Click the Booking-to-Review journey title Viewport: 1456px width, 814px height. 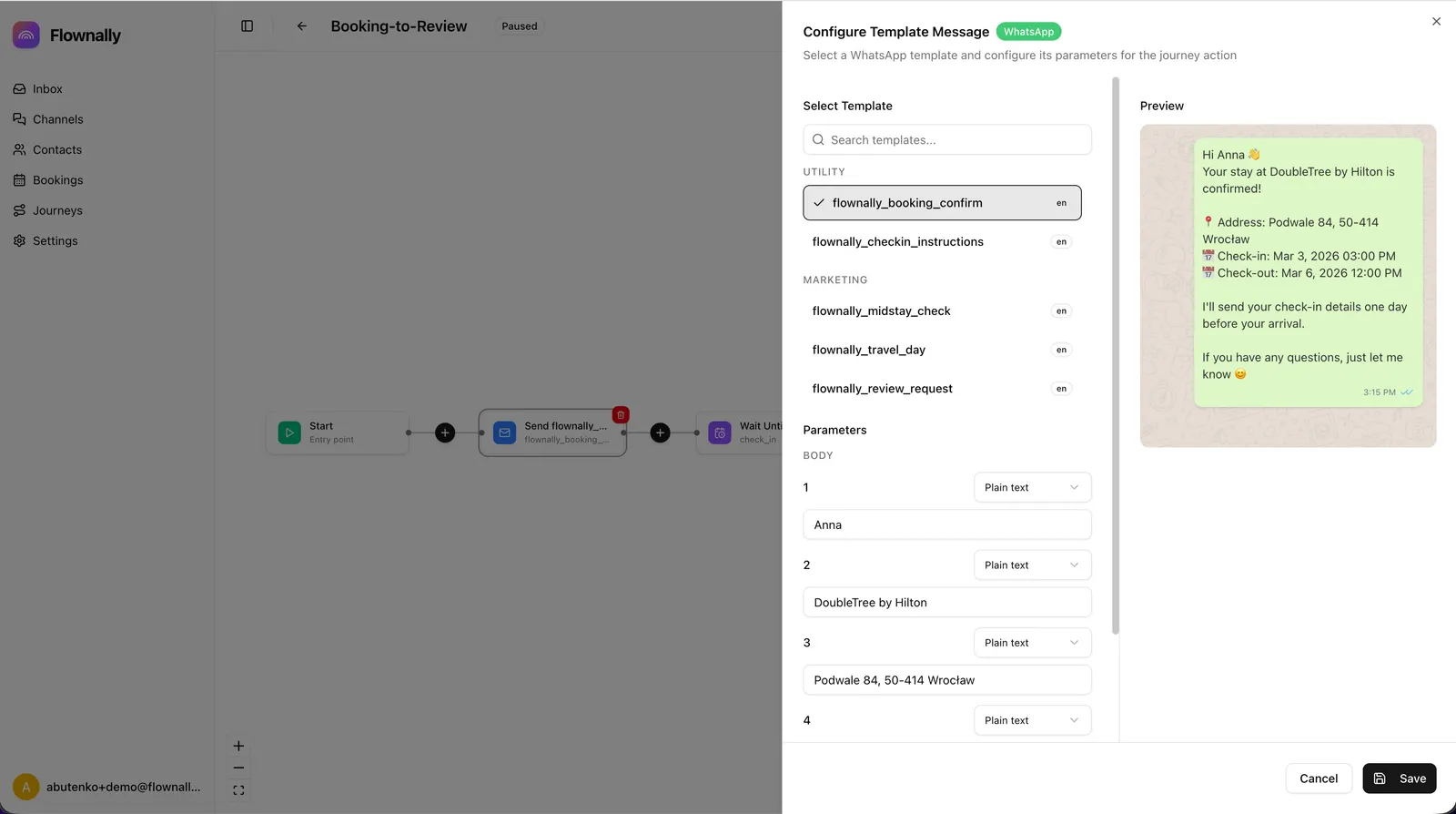(399, 26)
